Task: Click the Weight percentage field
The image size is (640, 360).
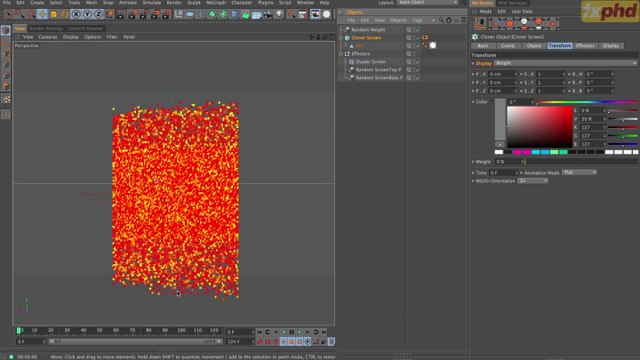Action: pos(509,162)
